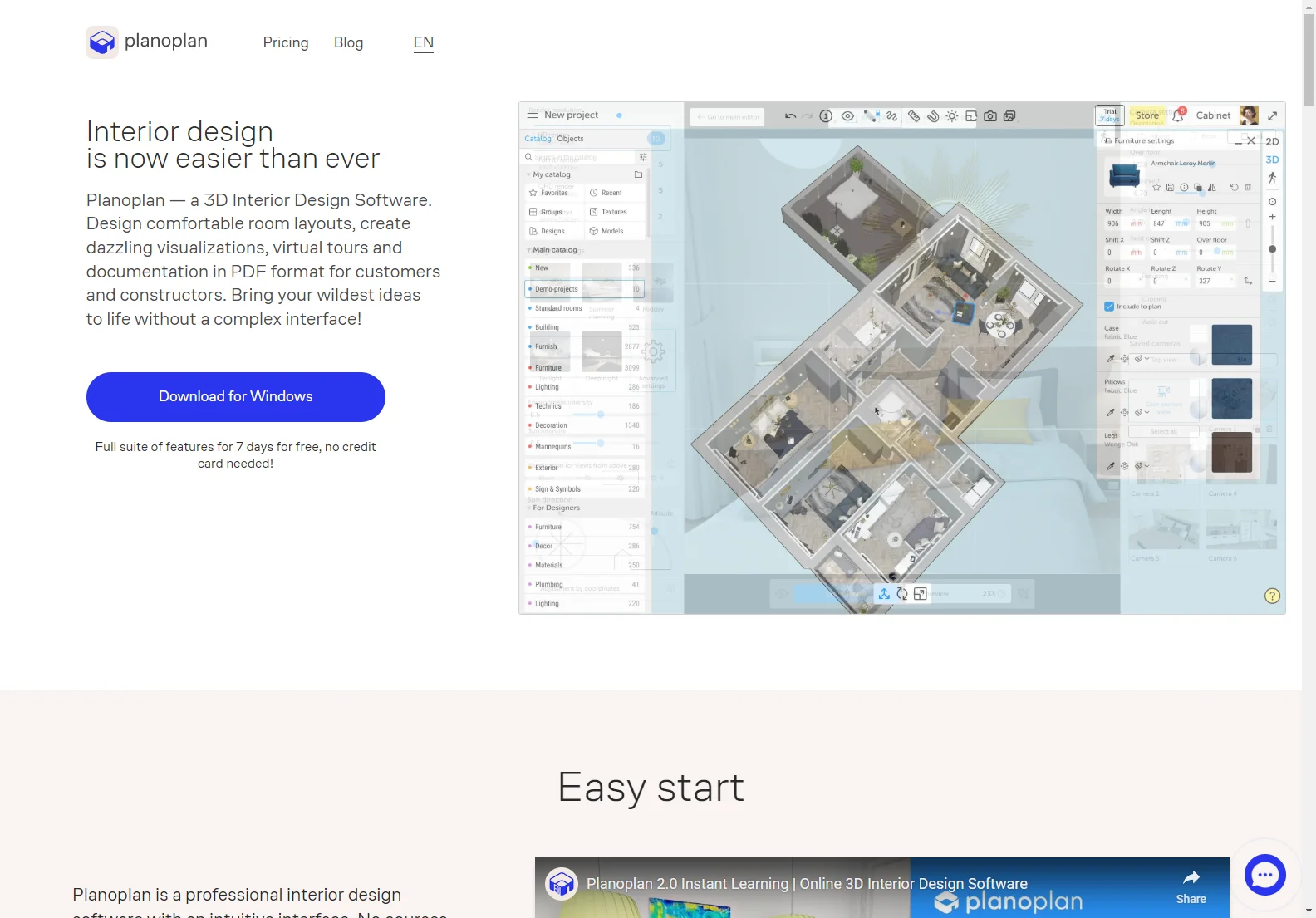Click the camera snapshot icon
The image size is (1316, 918).
pyautogui.click(x=990, y=116)
